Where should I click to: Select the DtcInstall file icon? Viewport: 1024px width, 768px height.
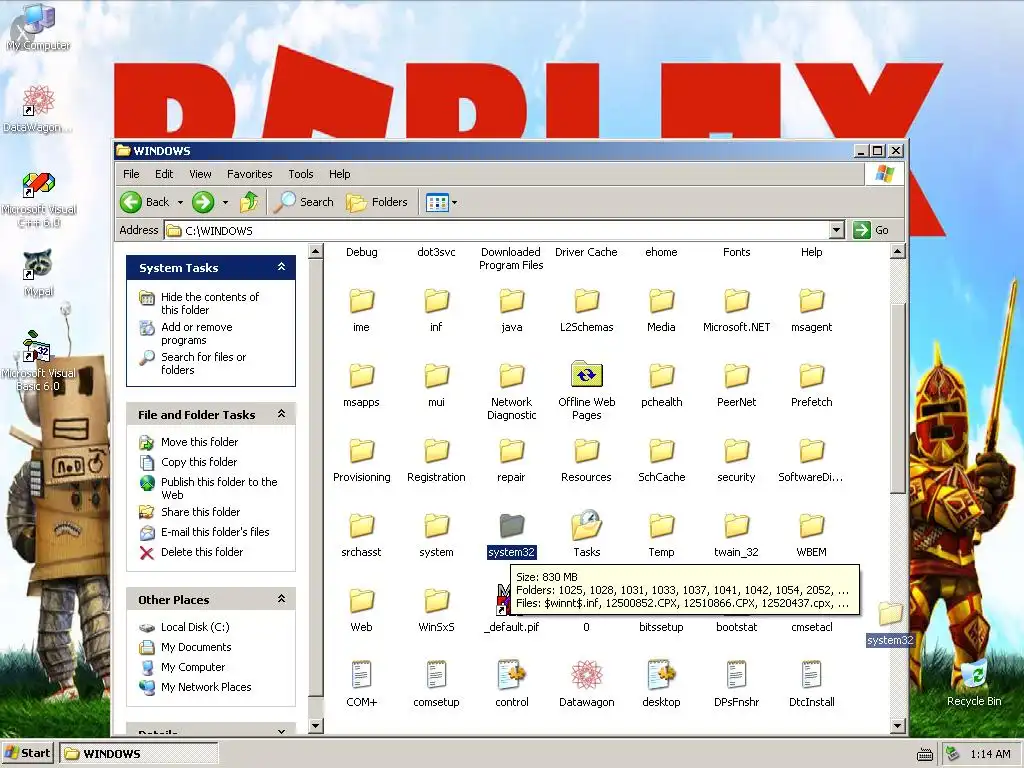811,675
